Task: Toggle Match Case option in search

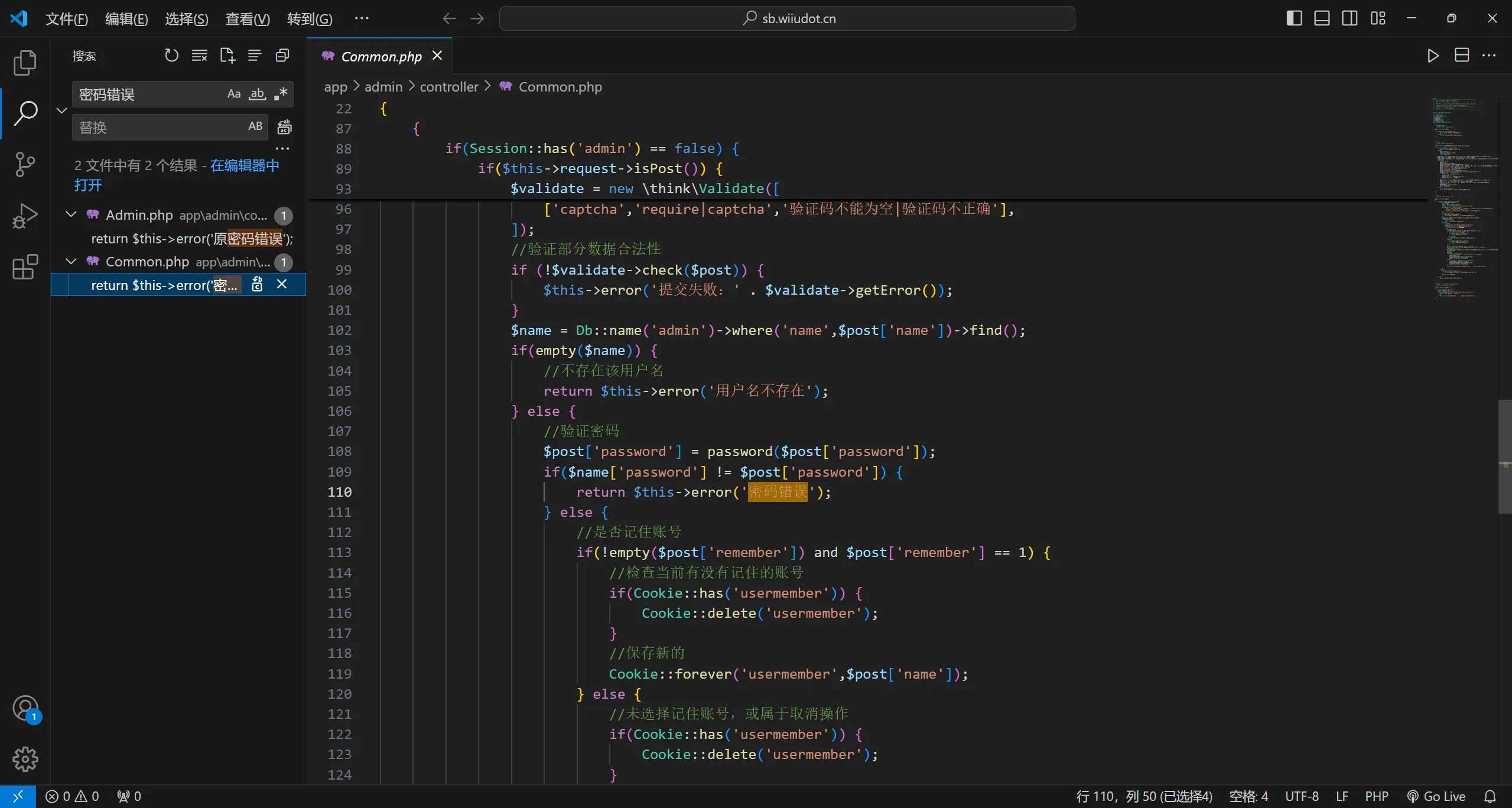Action: pos(234,94)
